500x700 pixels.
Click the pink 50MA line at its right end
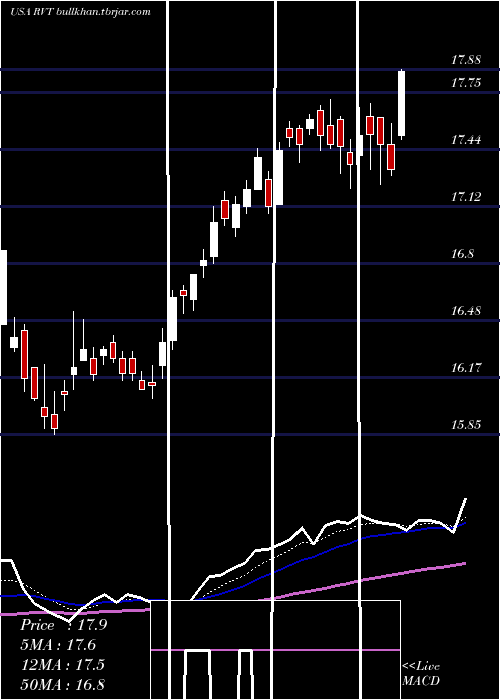(464, 564)
